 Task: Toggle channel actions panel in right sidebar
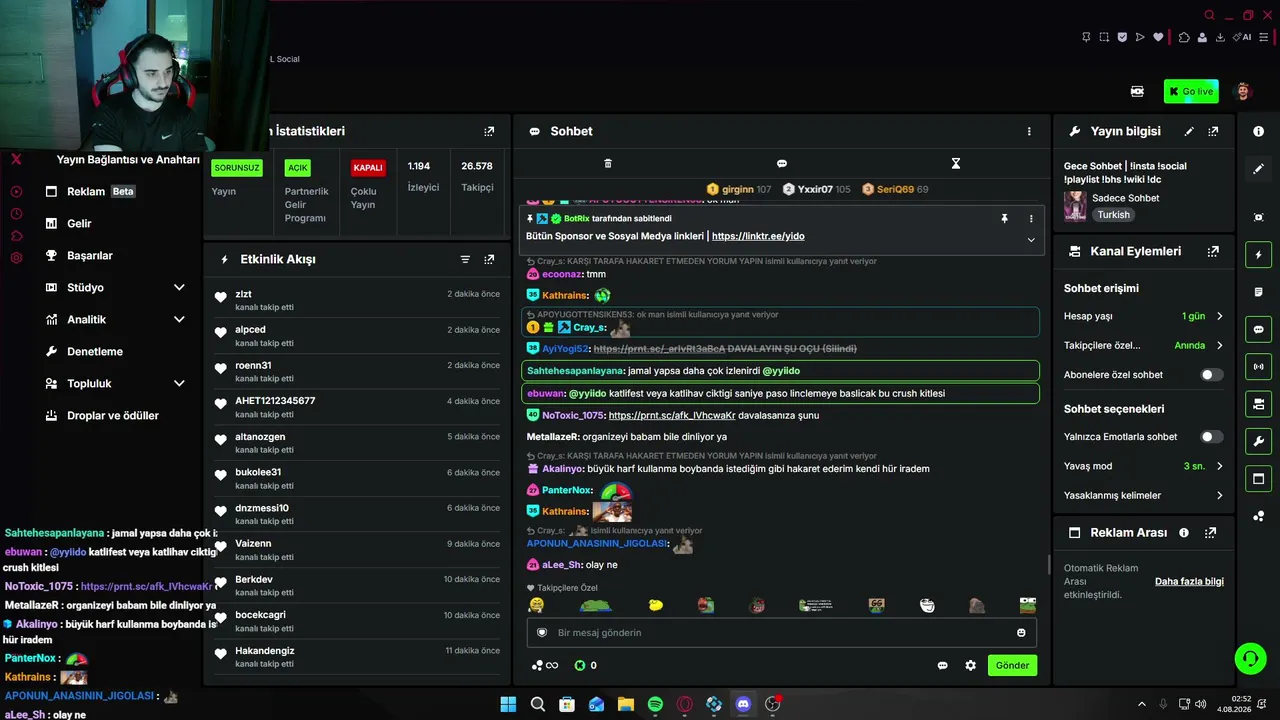tap(1259, 404)
